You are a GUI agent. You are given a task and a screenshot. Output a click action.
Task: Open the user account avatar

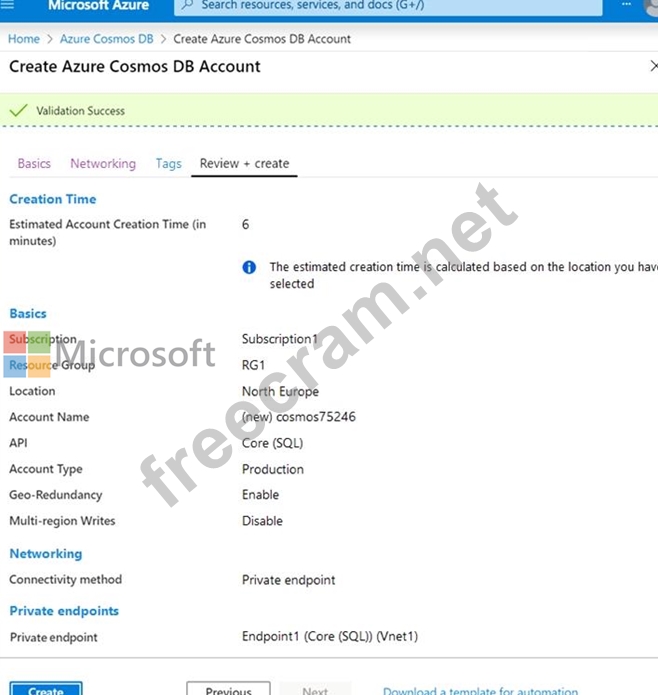coord(651,6)
